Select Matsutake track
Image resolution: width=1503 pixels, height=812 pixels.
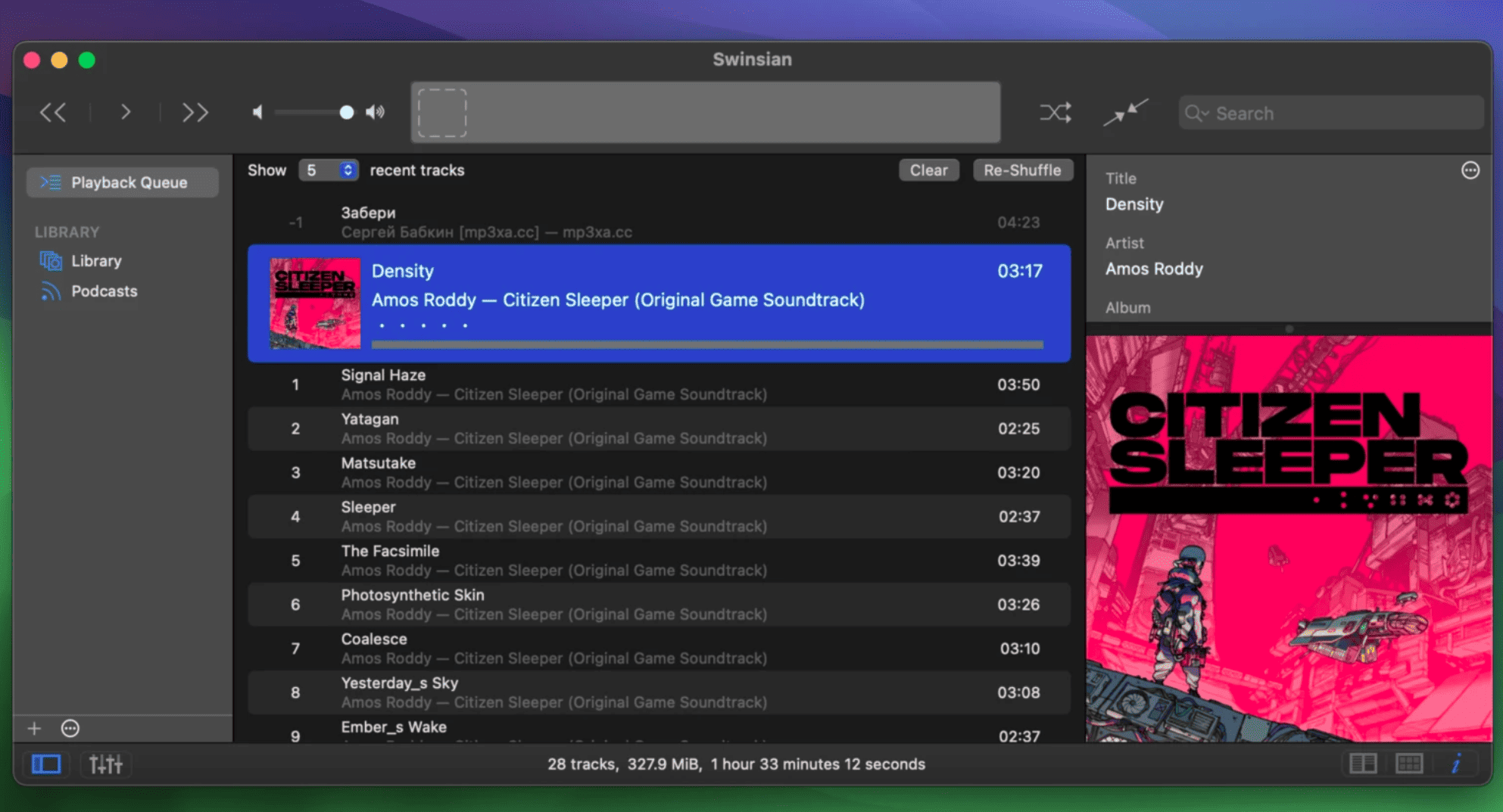(x=659, y=472)
